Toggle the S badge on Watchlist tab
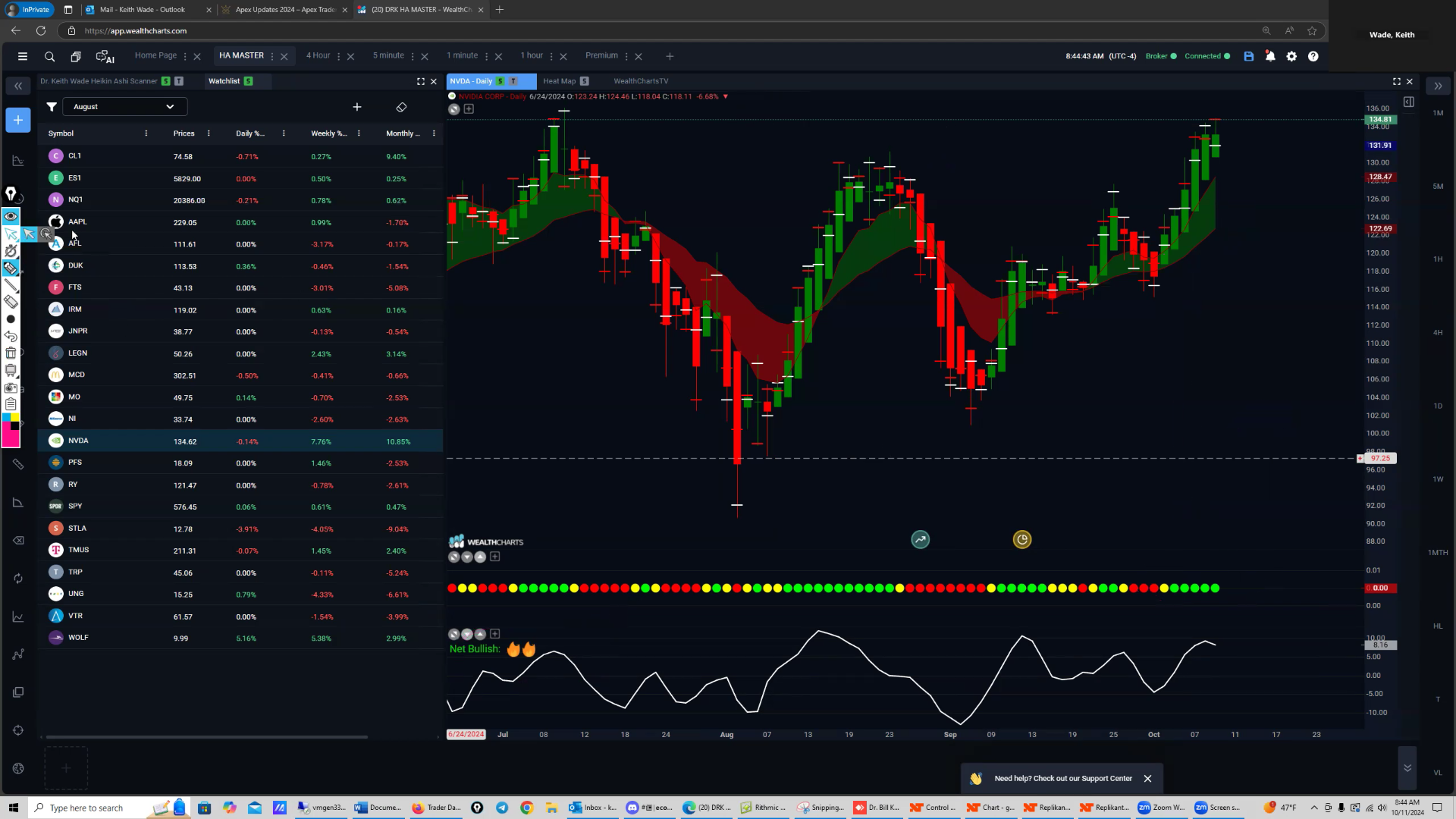 pos(249,81)
